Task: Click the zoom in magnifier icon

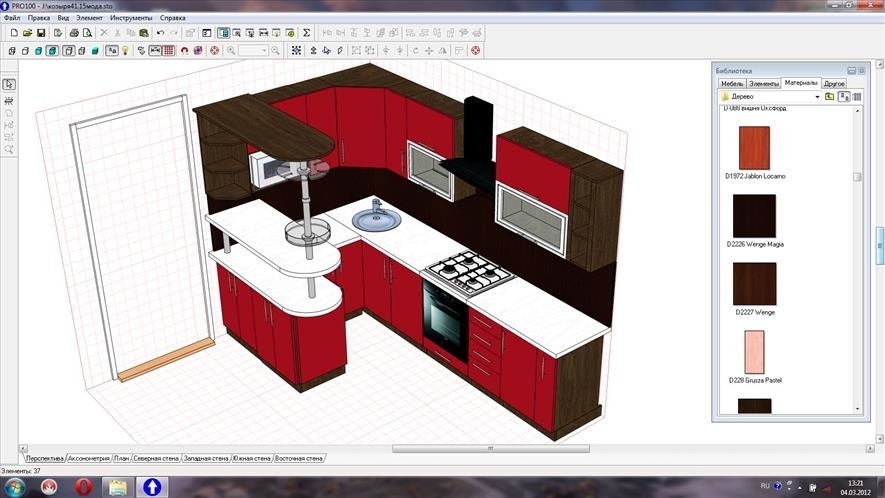Action: pyautogui.click(x=231, y=51)
